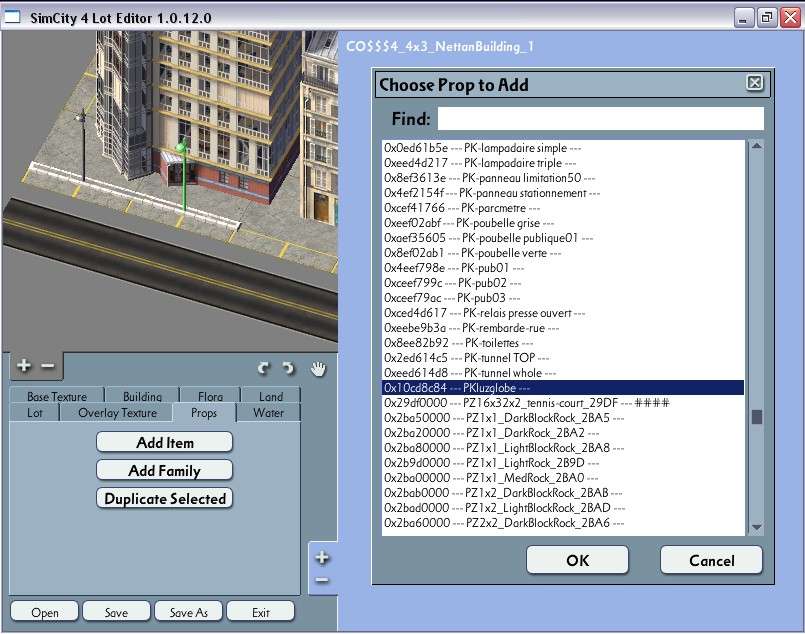Choose PK-parcmetre from the list
The width and height of the screenshot is (805, 634).
point(563,208)
